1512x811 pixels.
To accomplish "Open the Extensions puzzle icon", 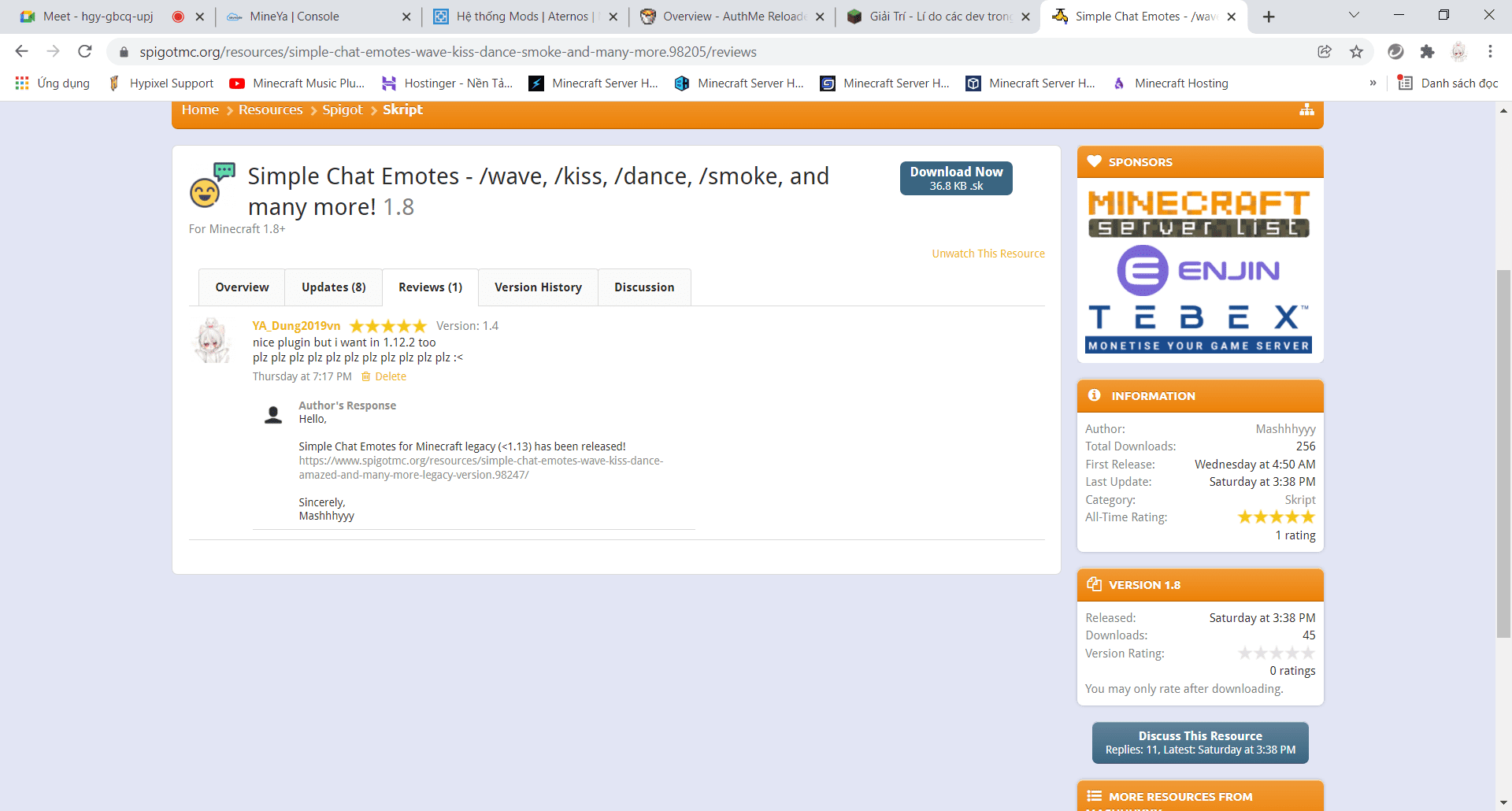I will pos(1427,51).
